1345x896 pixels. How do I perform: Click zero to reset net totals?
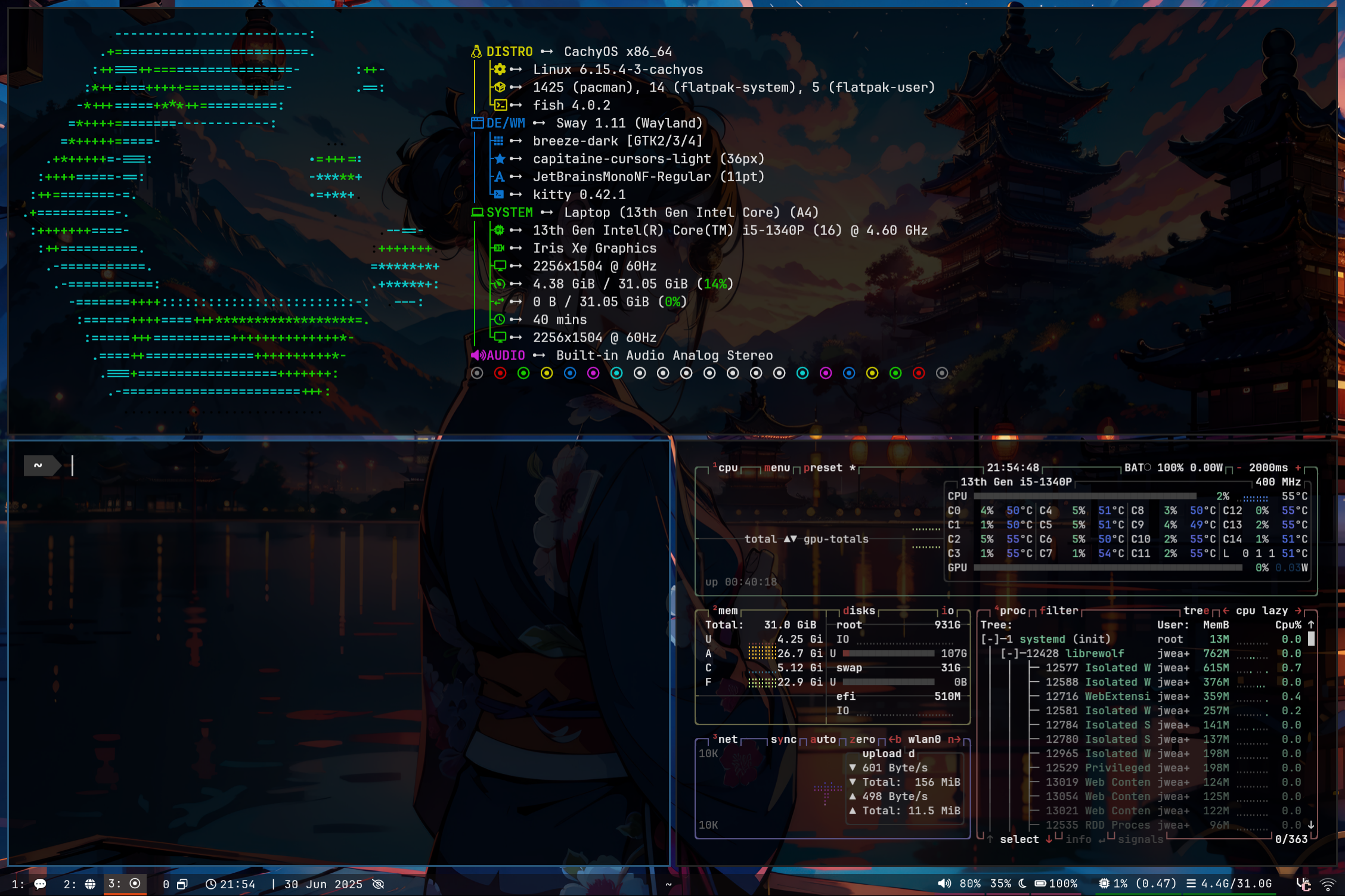point(862,739)
